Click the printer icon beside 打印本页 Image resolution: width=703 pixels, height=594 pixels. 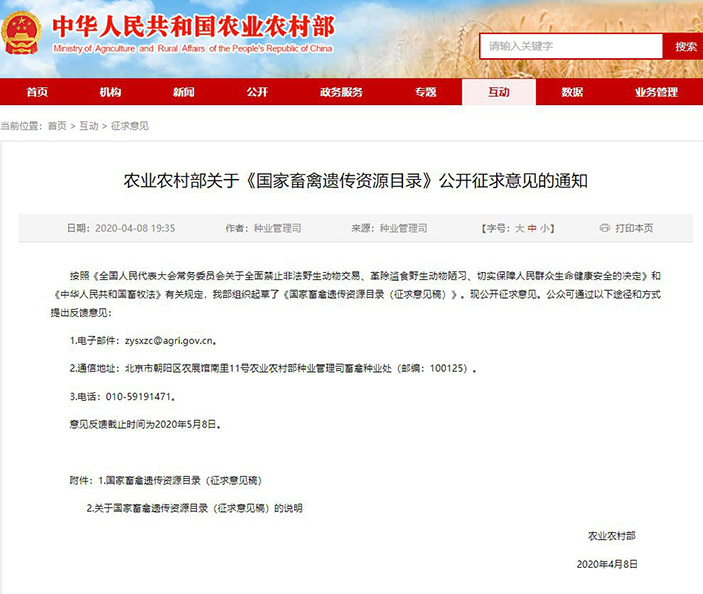click(604, 228)
